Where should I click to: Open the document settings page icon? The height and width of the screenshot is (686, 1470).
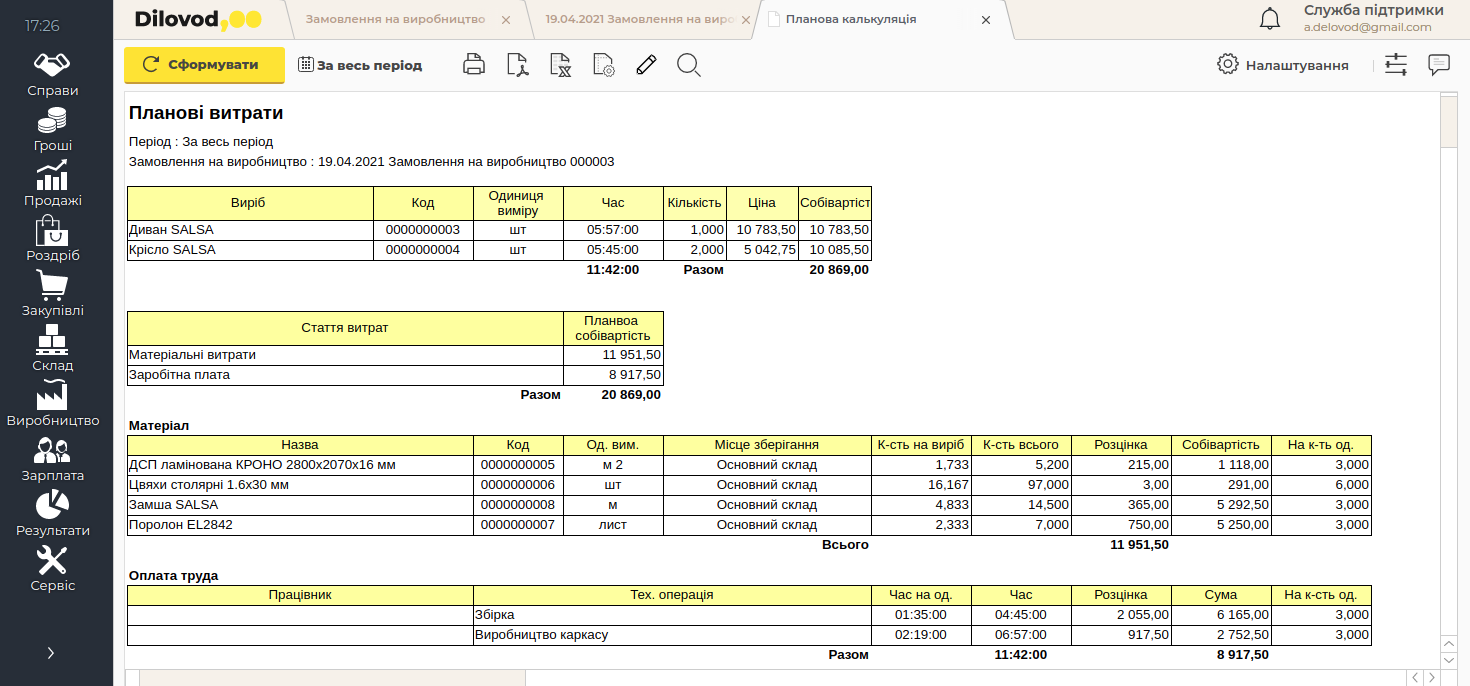click(x=603, y=65)
